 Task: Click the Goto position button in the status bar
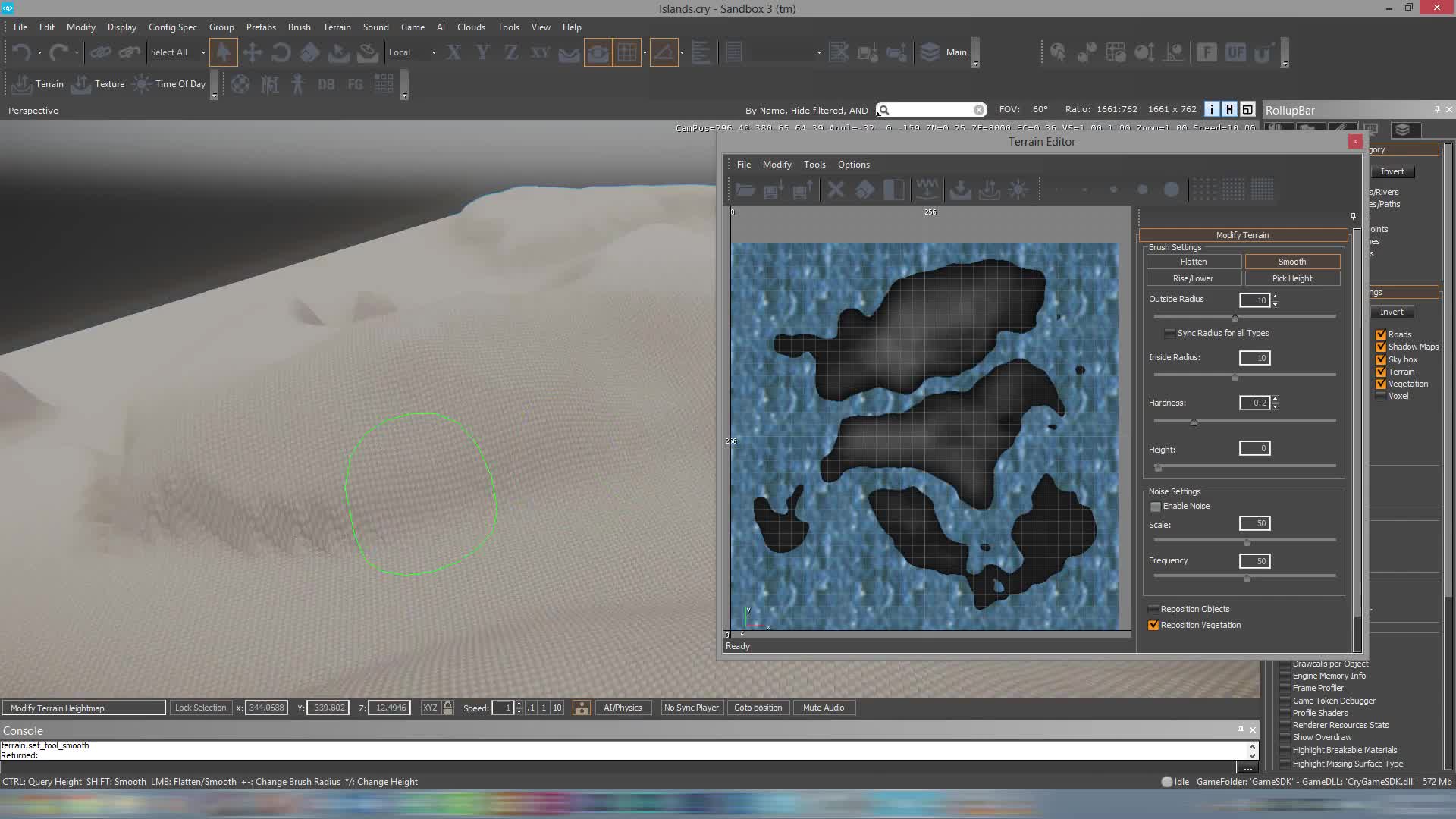758,707
